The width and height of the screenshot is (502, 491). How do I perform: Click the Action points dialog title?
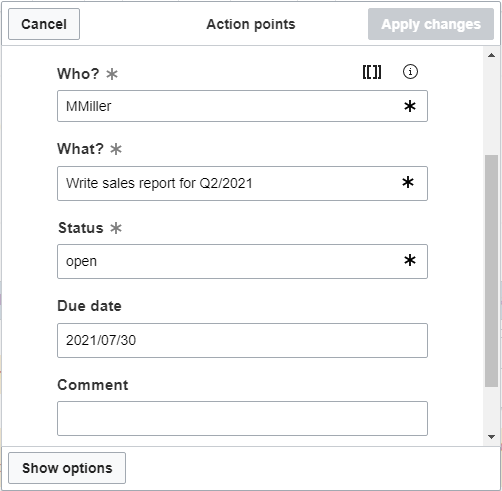pos(251,24)
